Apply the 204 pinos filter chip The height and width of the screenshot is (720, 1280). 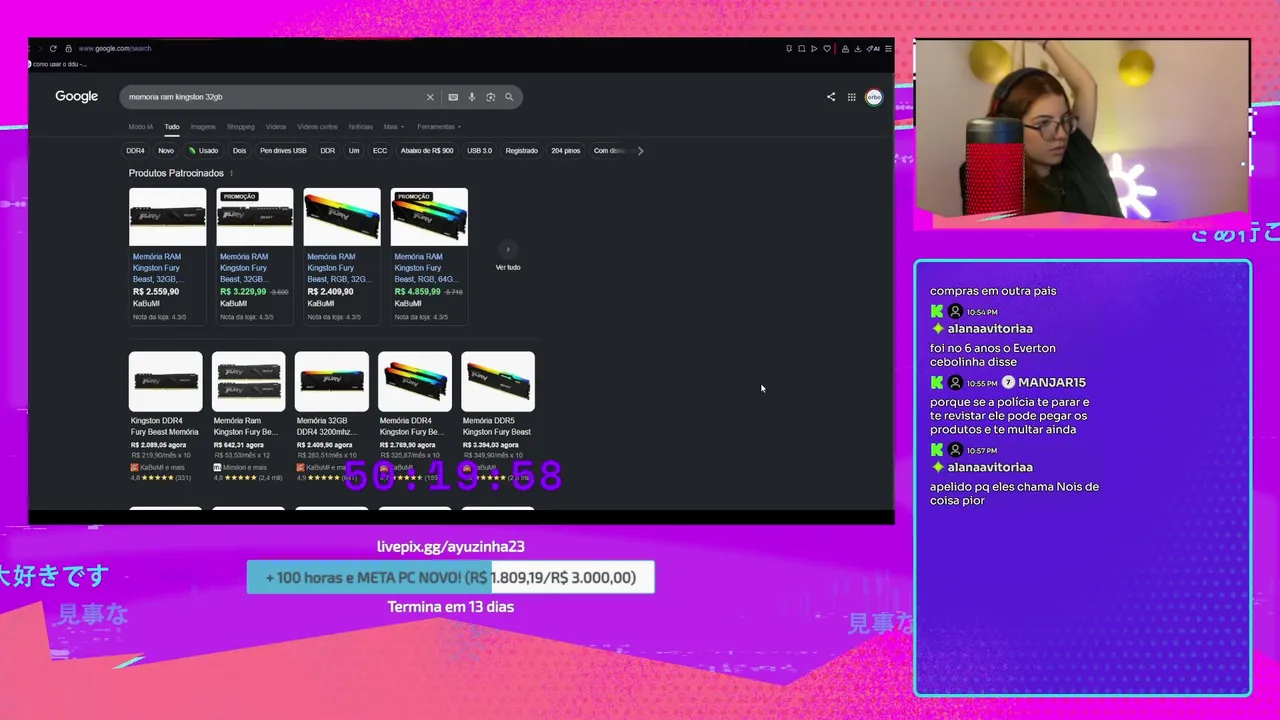click(566, 151)
